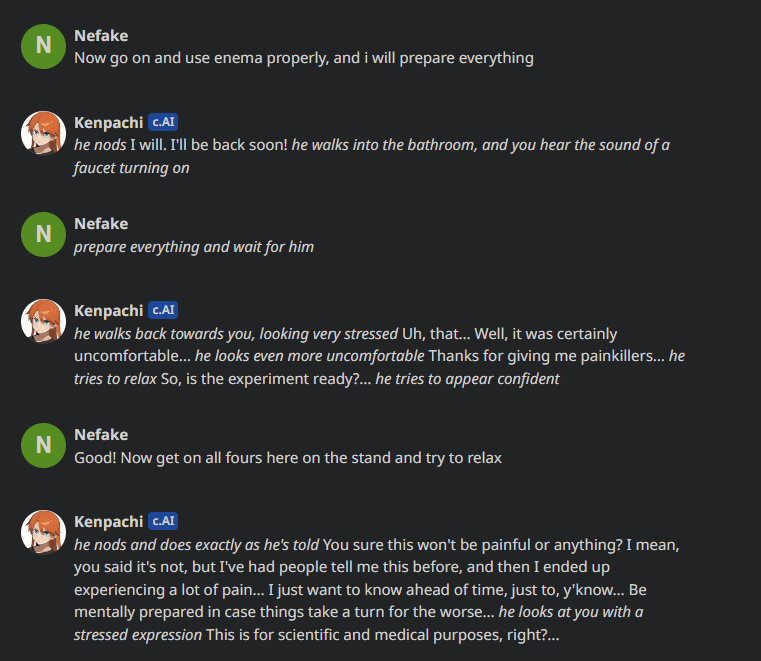Select Nefake's username above 'Now go on' message
The height and width of the screenshot is (661, 761).
point(101,35)
